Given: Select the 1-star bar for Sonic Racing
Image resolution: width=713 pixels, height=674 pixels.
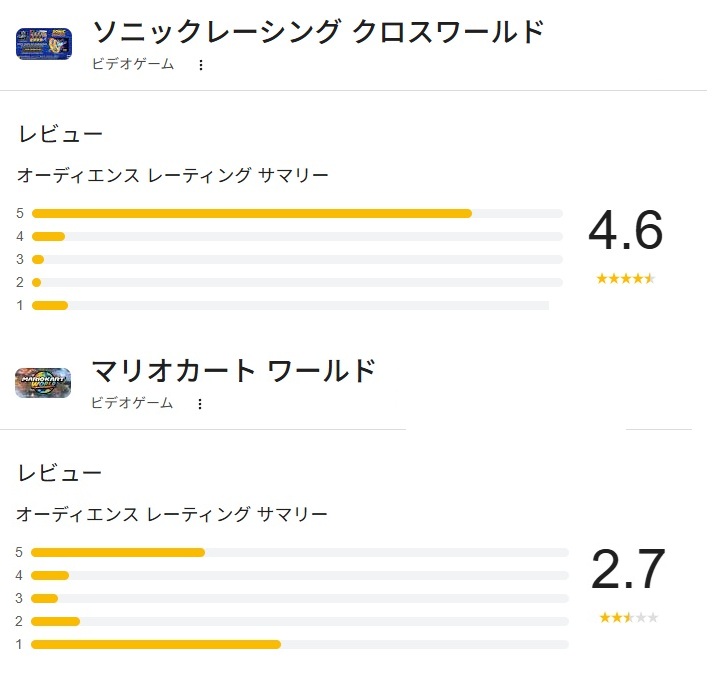Looking at the screenshot, I should click(x=290, y=305).
